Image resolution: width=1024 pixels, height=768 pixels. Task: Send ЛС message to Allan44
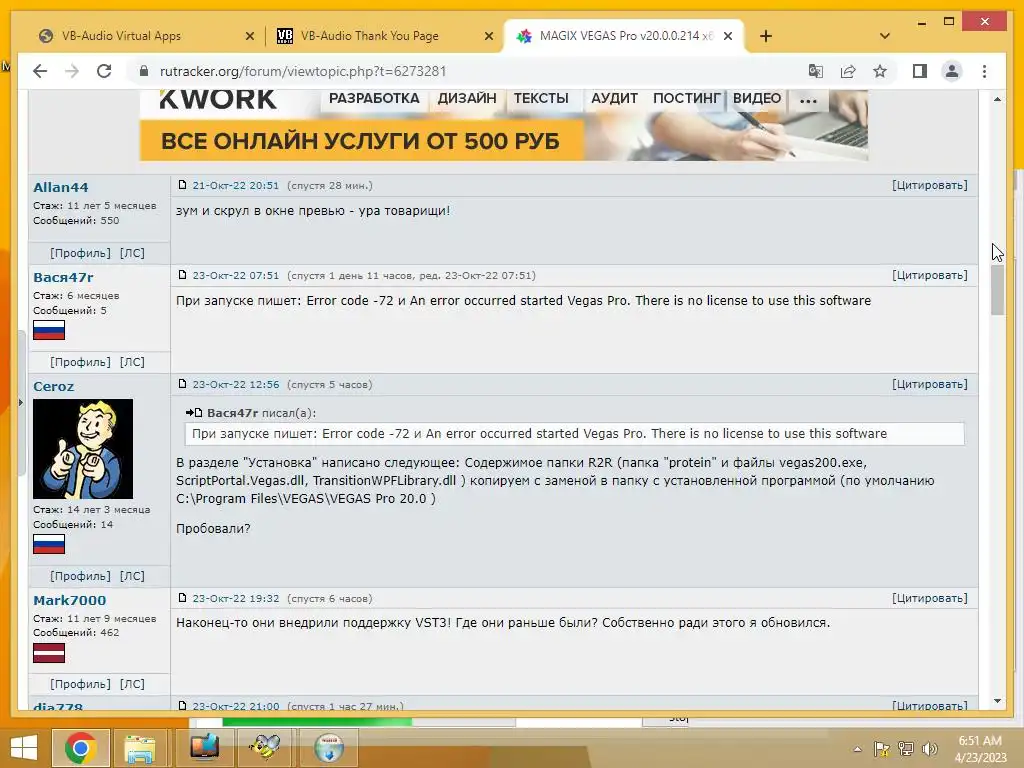(x=133, y=253)
